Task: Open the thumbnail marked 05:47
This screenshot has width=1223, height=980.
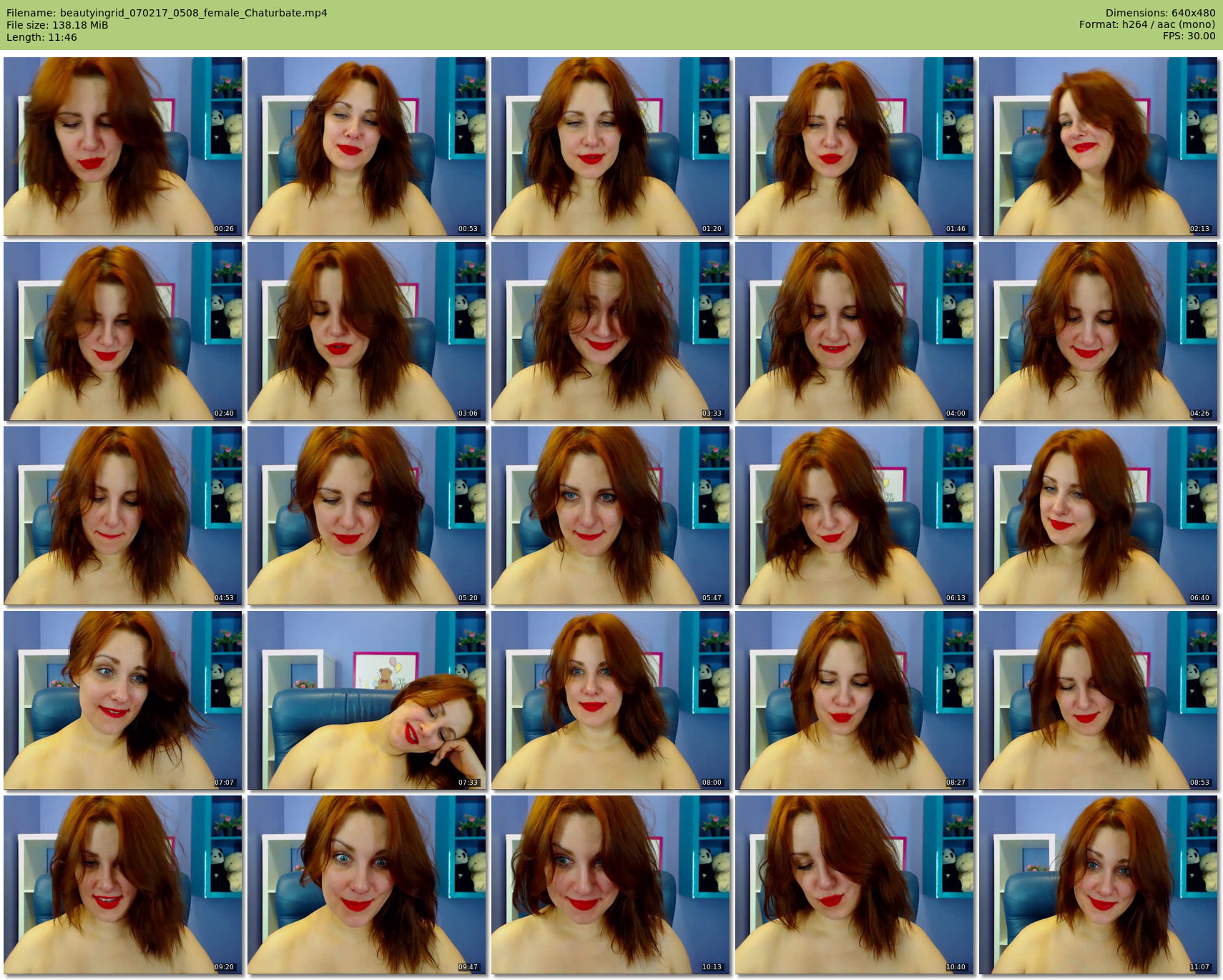Action: (611, 516)
